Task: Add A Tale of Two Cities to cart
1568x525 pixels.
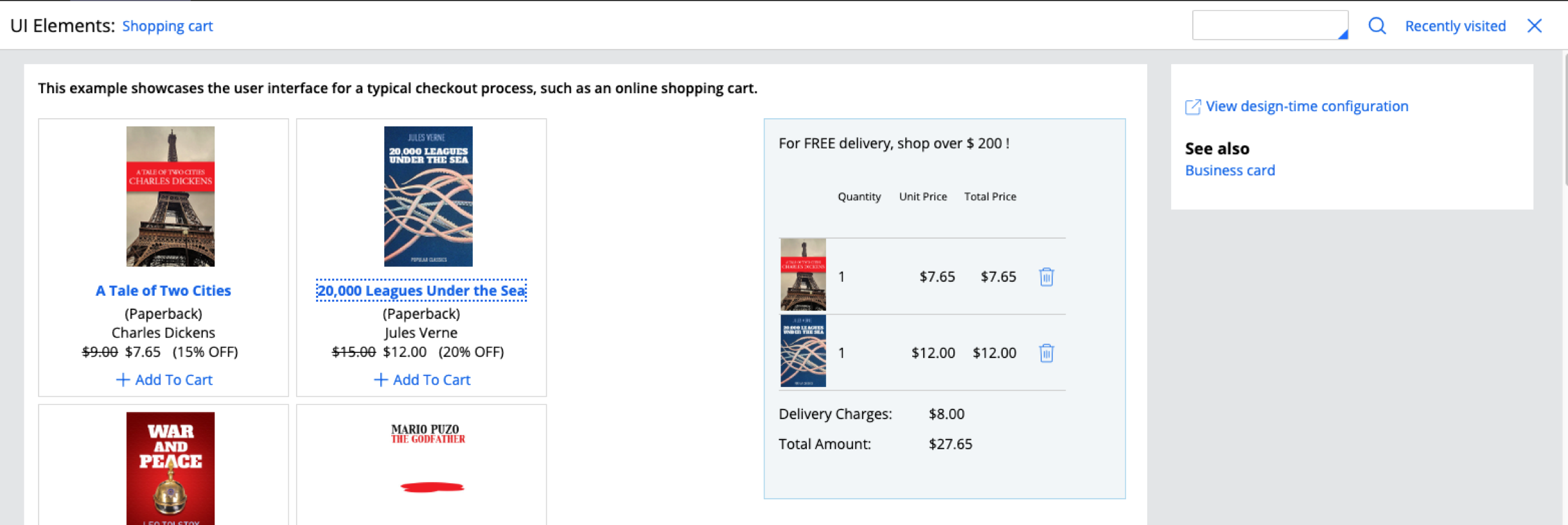Action: click(164, 380)
